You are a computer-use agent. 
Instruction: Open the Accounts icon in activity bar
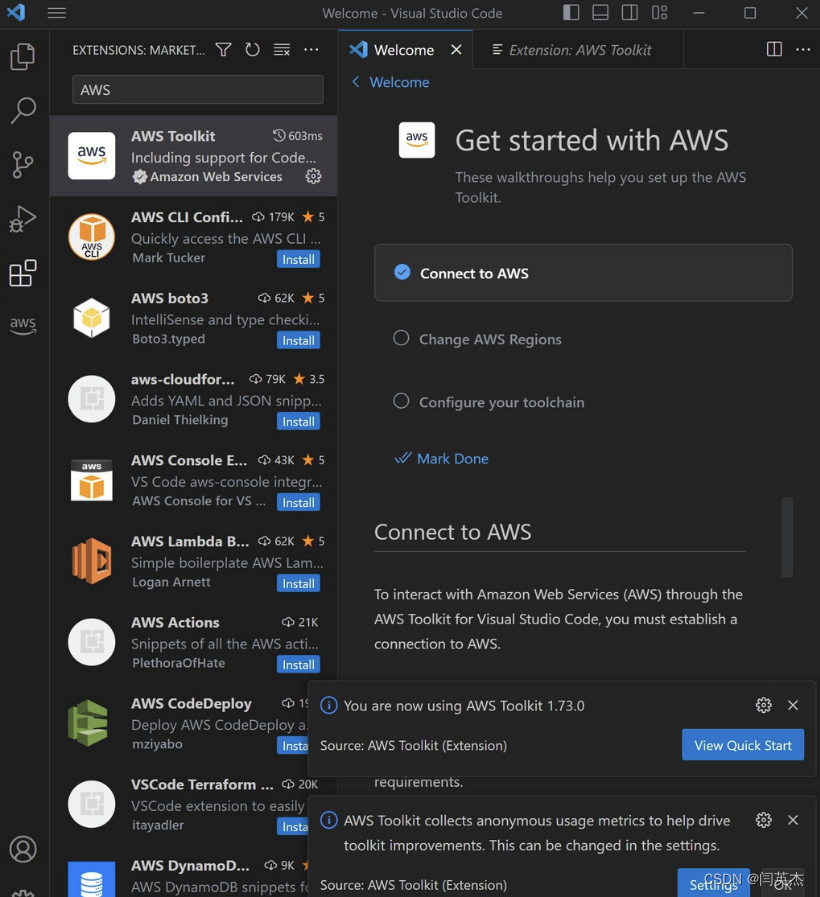tap(23, 849)
